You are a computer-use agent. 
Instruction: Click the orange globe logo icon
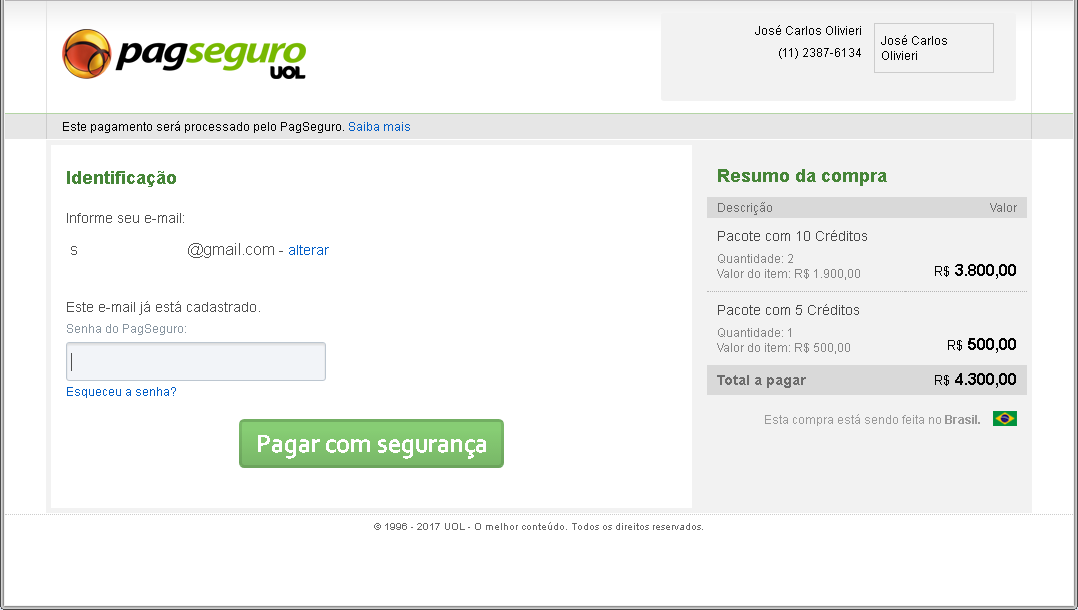tap(87, 54)
